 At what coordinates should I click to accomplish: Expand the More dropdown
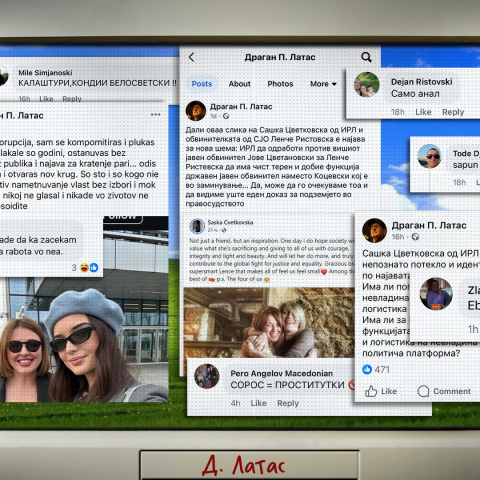pyautogui.click(x=323, y=84)
